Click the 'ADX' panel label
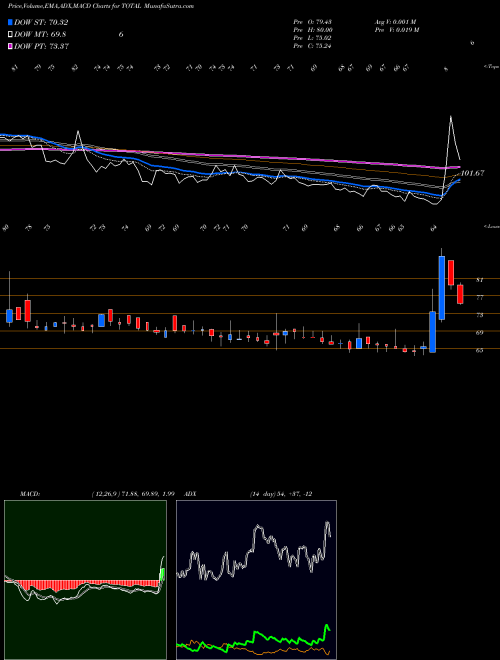The image size is (500, 660). (x=191, y=494)
